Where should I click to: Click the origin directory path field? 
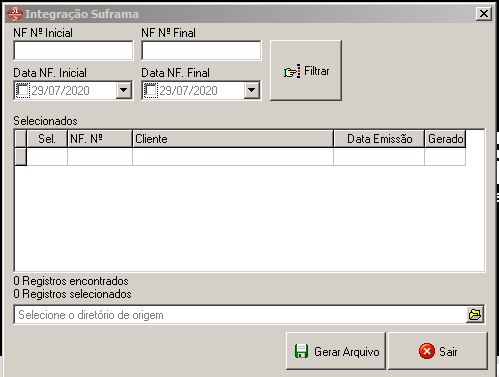tap(240, 315)
